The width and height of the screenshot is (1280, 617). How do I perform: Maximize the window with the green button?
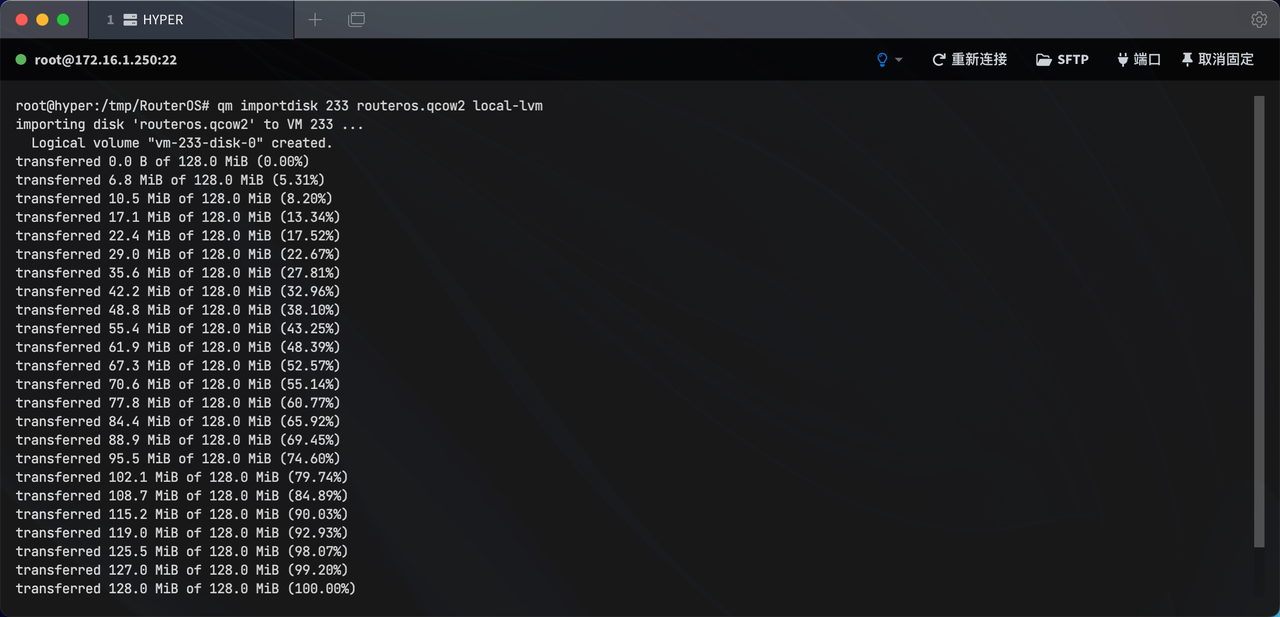[x=64, y=19]
